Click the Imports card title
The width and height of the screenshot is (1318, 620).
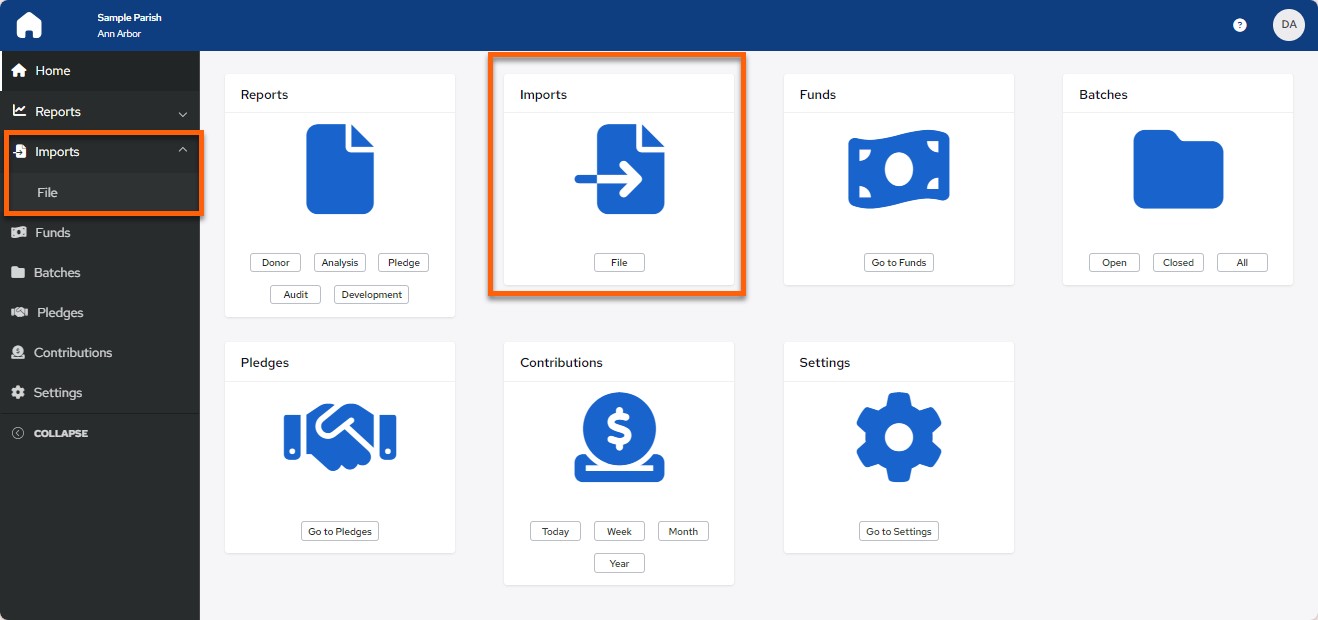pyautogui.click(x=543, y=95)
